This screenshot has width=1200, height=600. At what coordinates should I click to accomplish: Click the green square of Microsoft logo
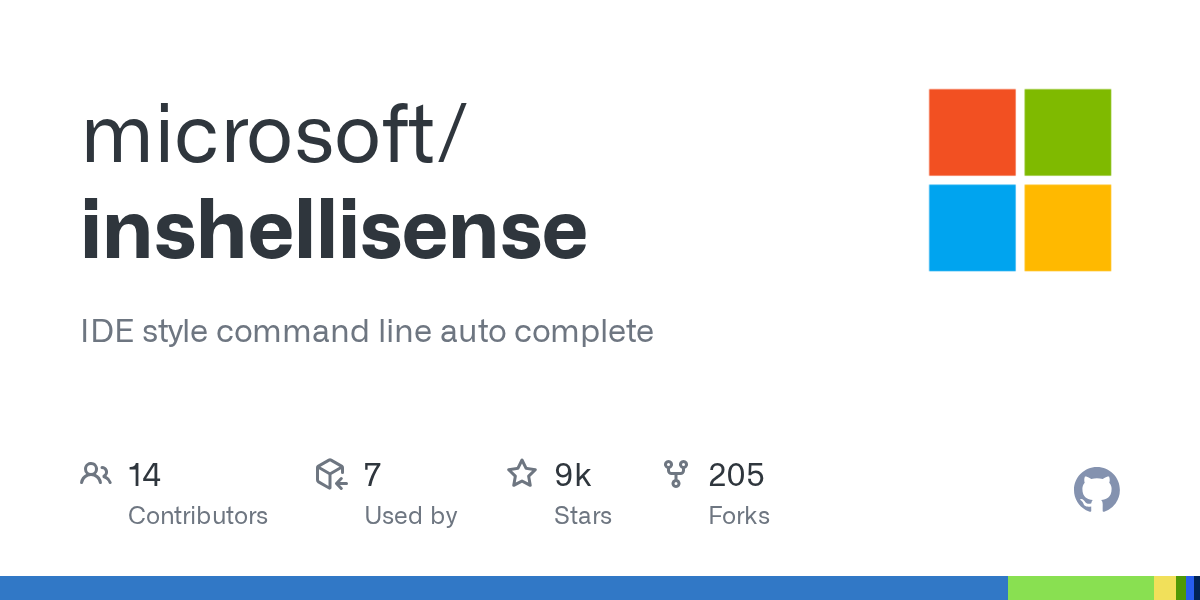pyautogui.click(x=1068, y=132)
